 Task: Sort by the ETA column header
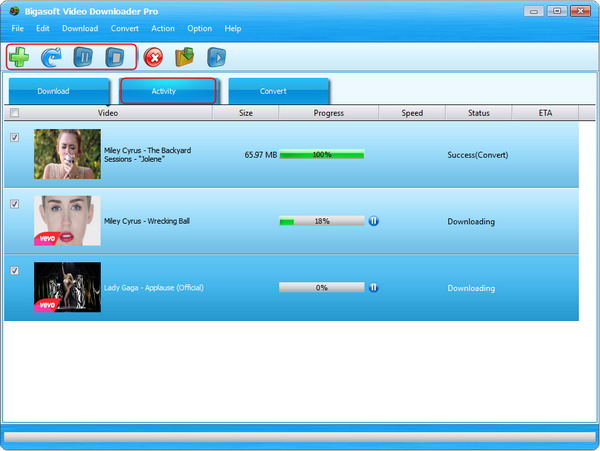[545, 113]
